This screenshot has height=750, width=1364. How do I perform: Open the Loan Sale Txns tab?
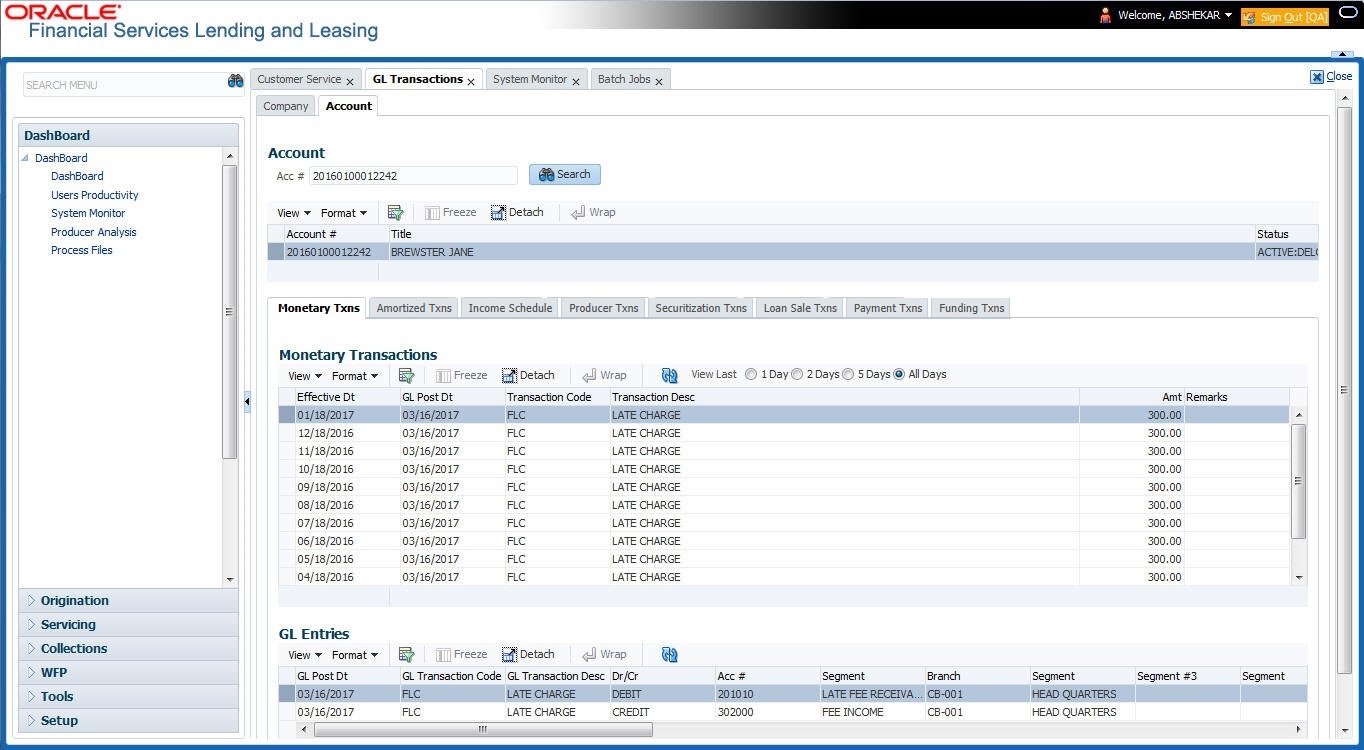[800, 308]
